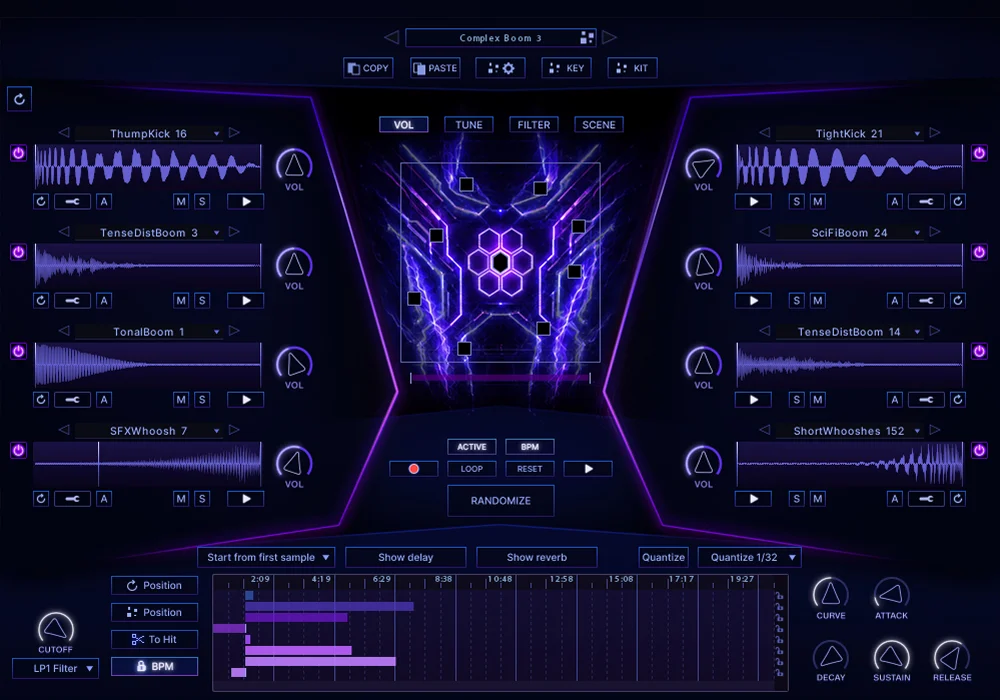
Task: Mute the SciFiBoom 24 layer
Action: point(818,300)
